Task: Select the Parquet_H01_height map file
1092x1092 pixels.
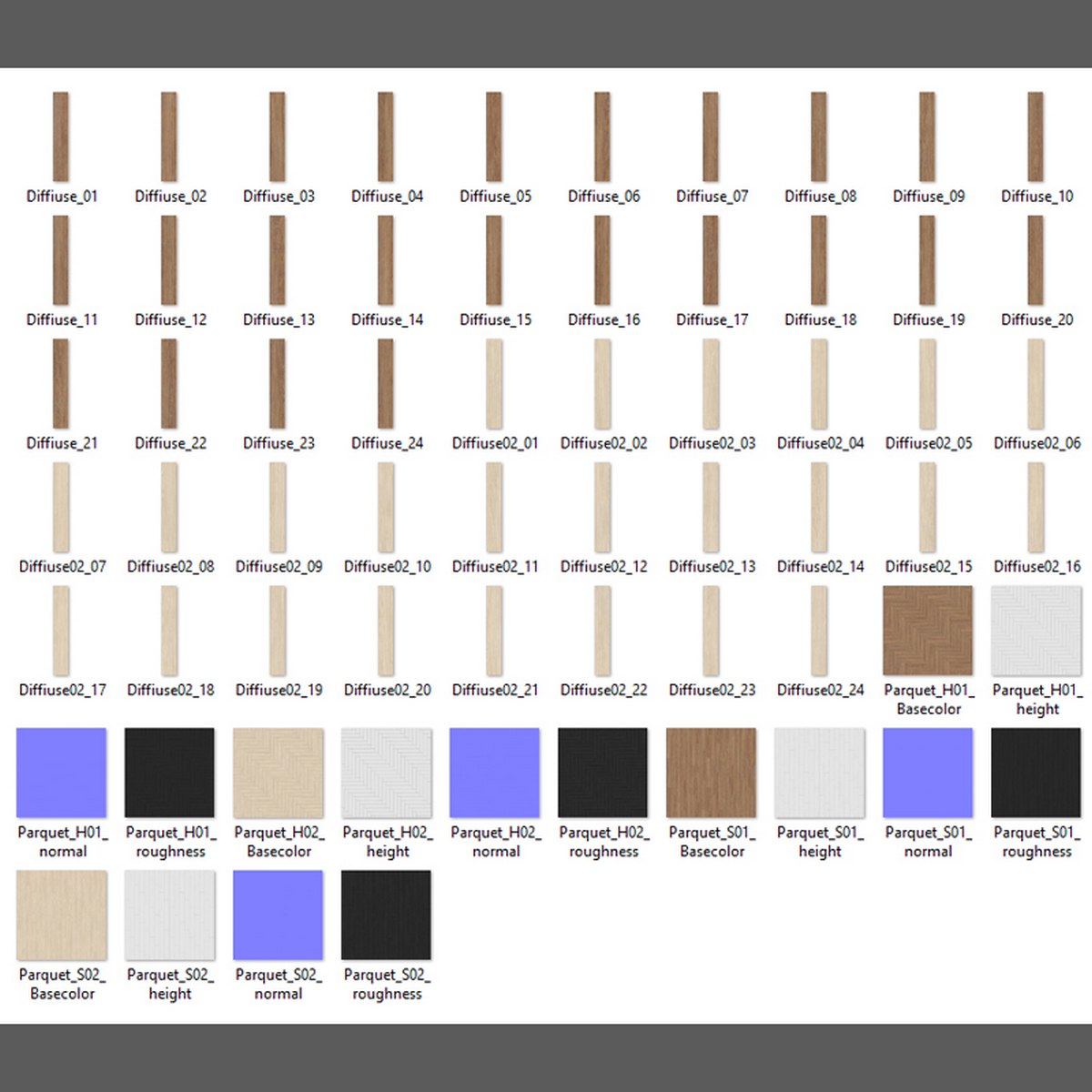Action: [1036, 631]
